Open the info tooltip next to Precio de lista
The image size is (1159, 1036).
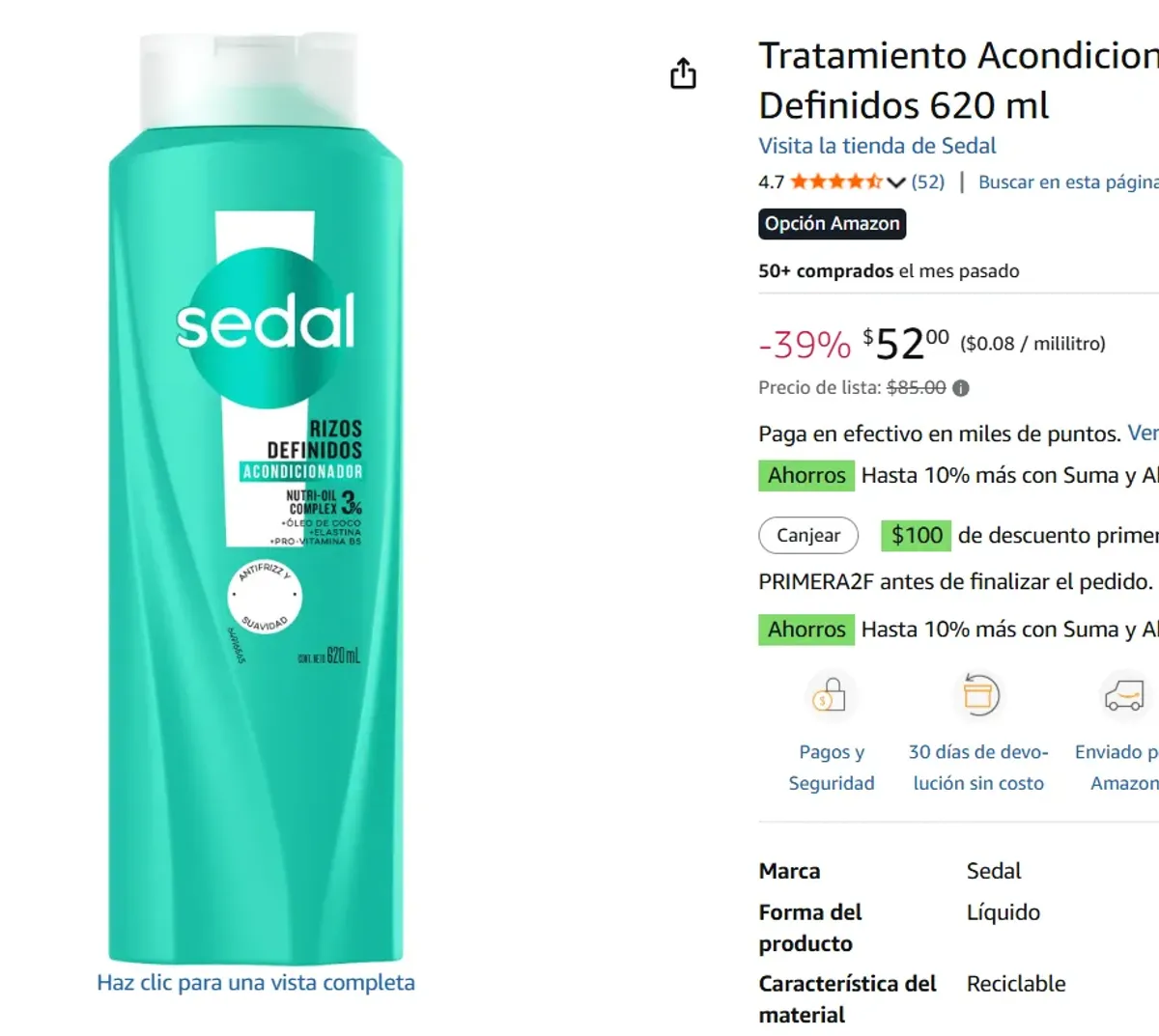[x=959, y=388]
